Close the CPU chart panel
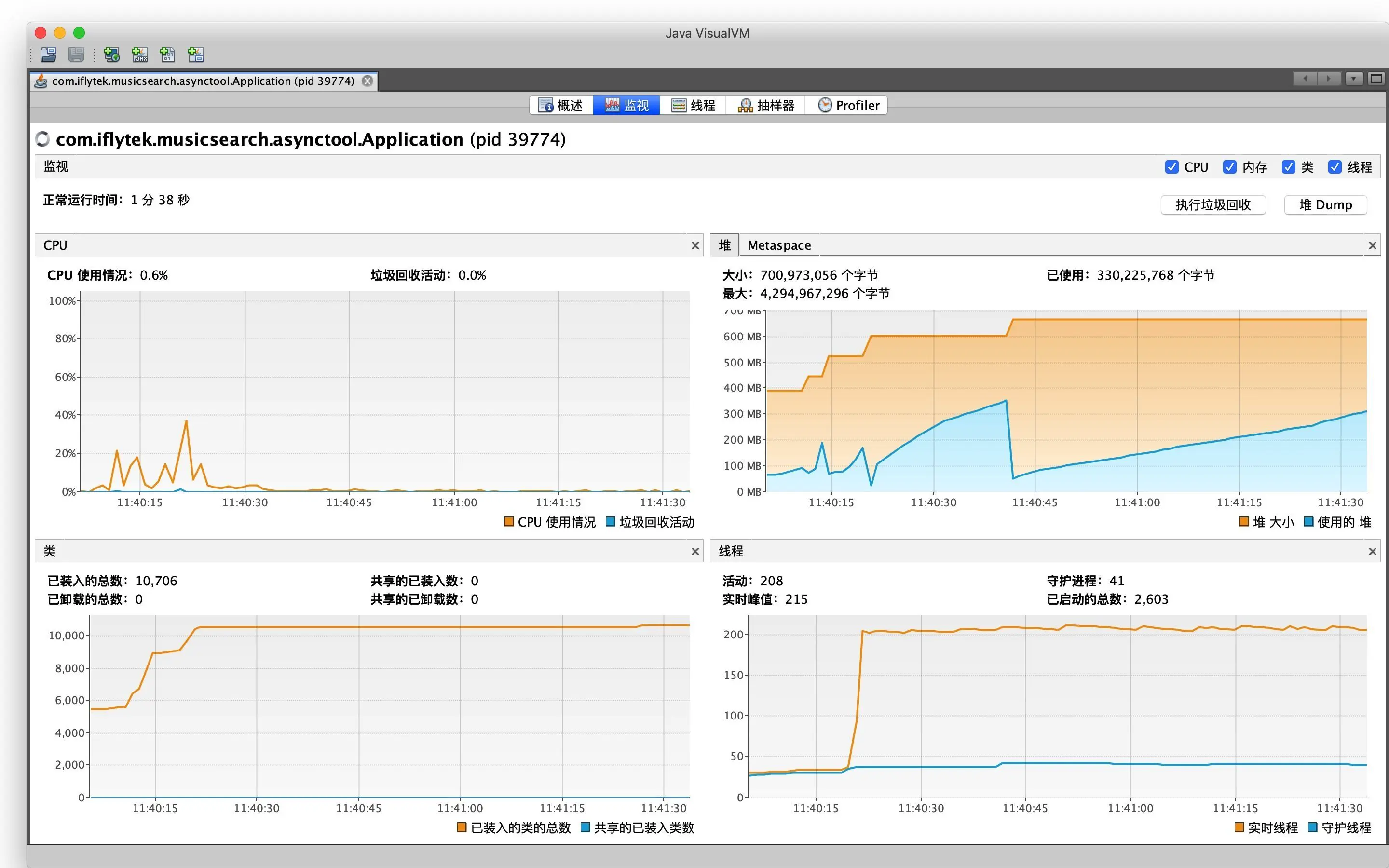This screenshot has height=868, width=1389. (695, 246)
